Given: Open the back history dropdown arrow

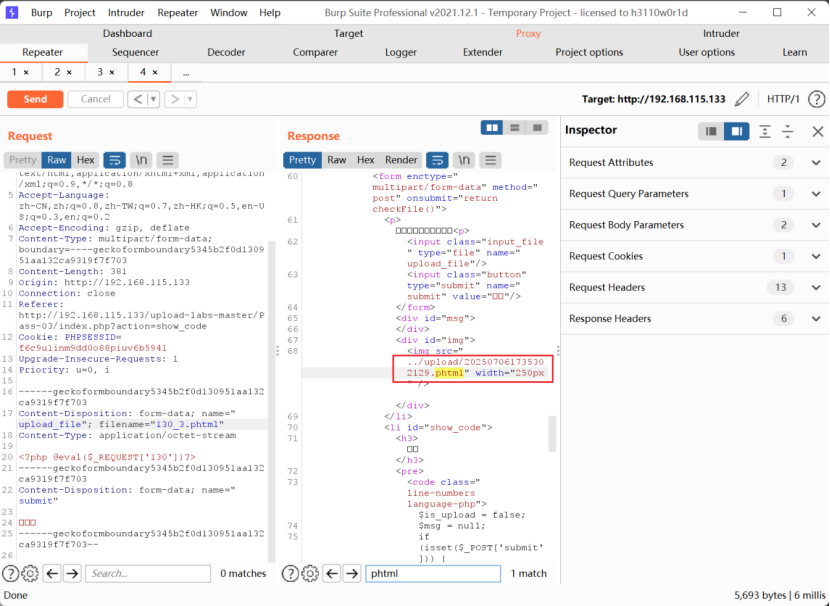Looking at the screenshot, I should coord(154,99).
